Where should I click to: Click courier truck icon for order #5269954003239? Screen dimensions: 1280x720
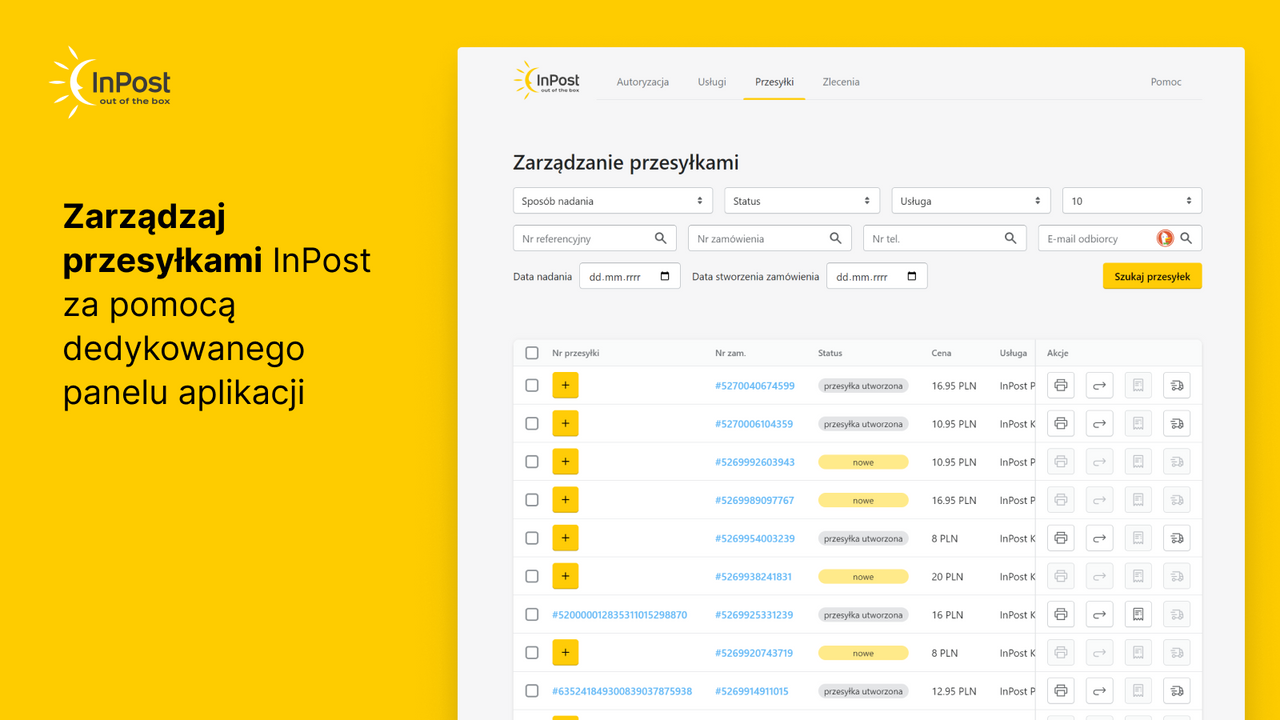click(x=1177, y=538)
